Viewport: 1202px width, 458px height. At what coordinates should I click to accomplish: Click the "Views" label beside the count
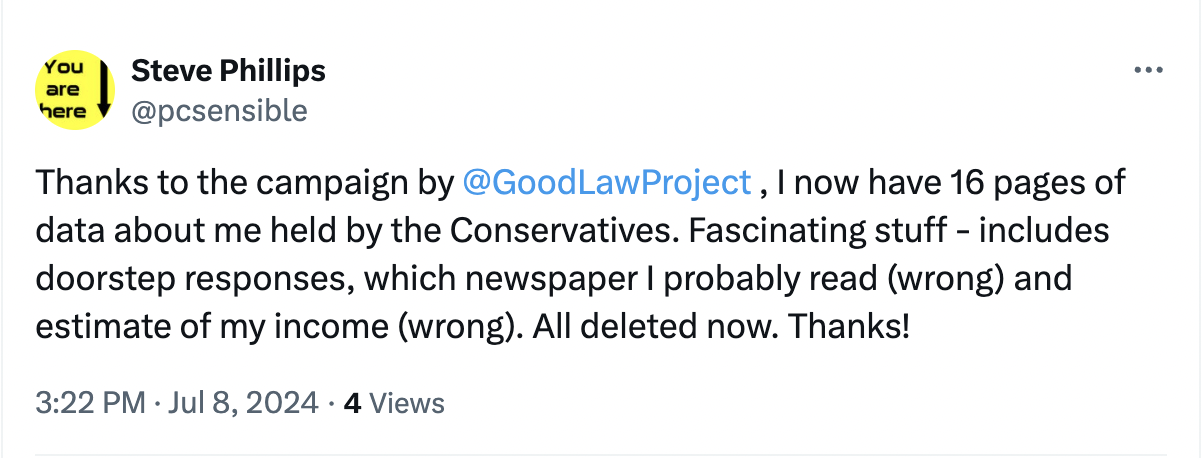[x=407, y=403]
